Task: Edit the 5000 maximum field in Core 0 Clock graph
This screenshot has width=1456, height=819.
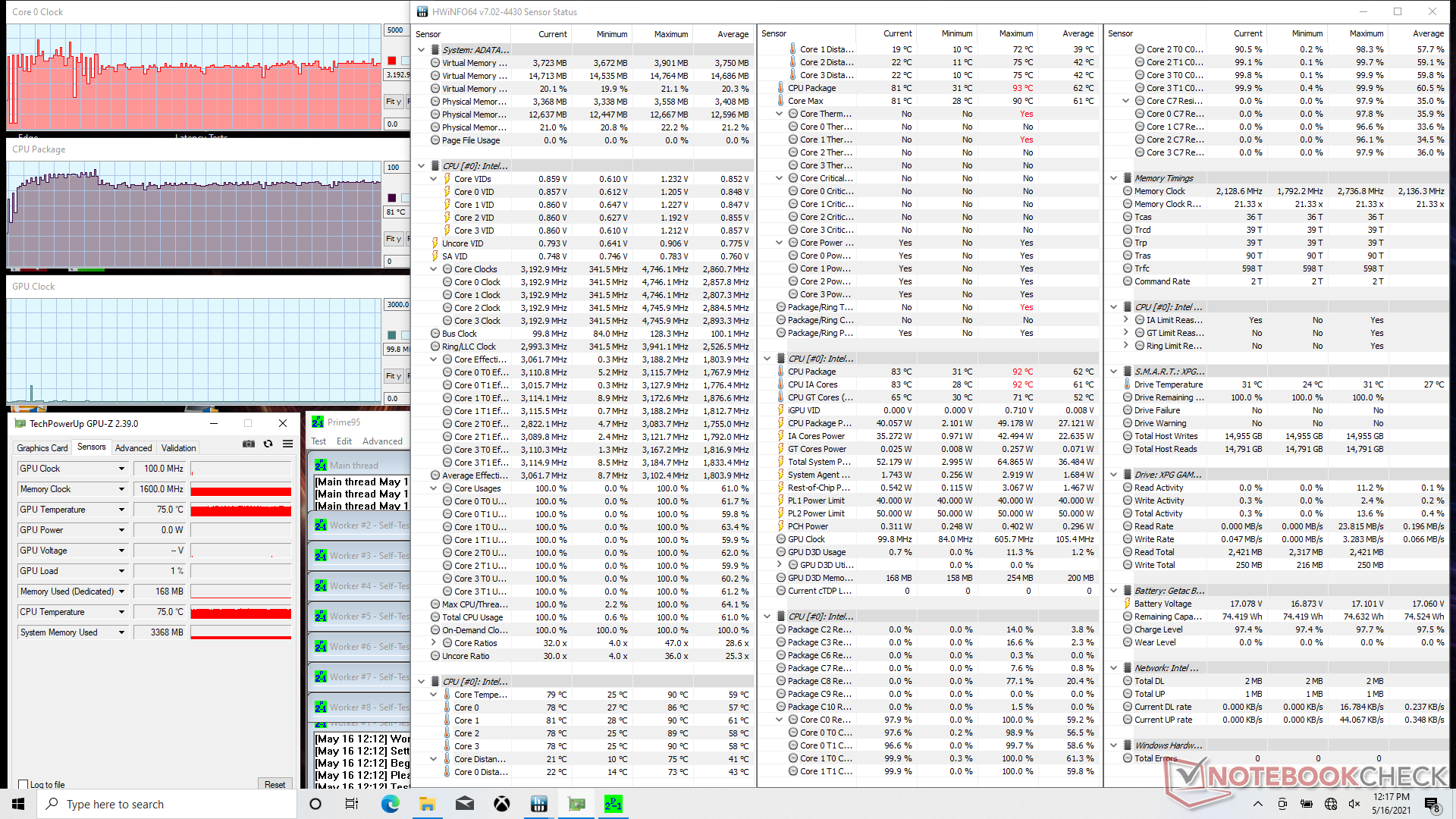Action: pyautogui.click(x=397, y=30)
